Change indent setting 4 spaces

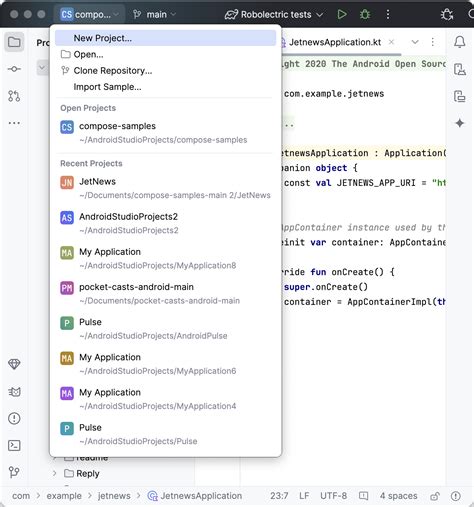[398, 496]
